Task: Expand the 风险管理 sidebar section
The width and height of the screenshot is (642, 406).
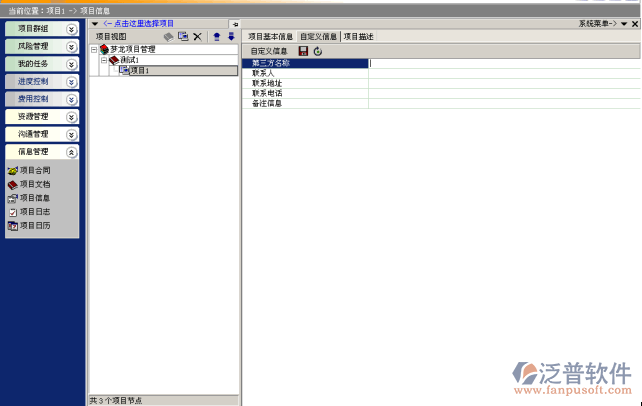Action: [72, 47]
